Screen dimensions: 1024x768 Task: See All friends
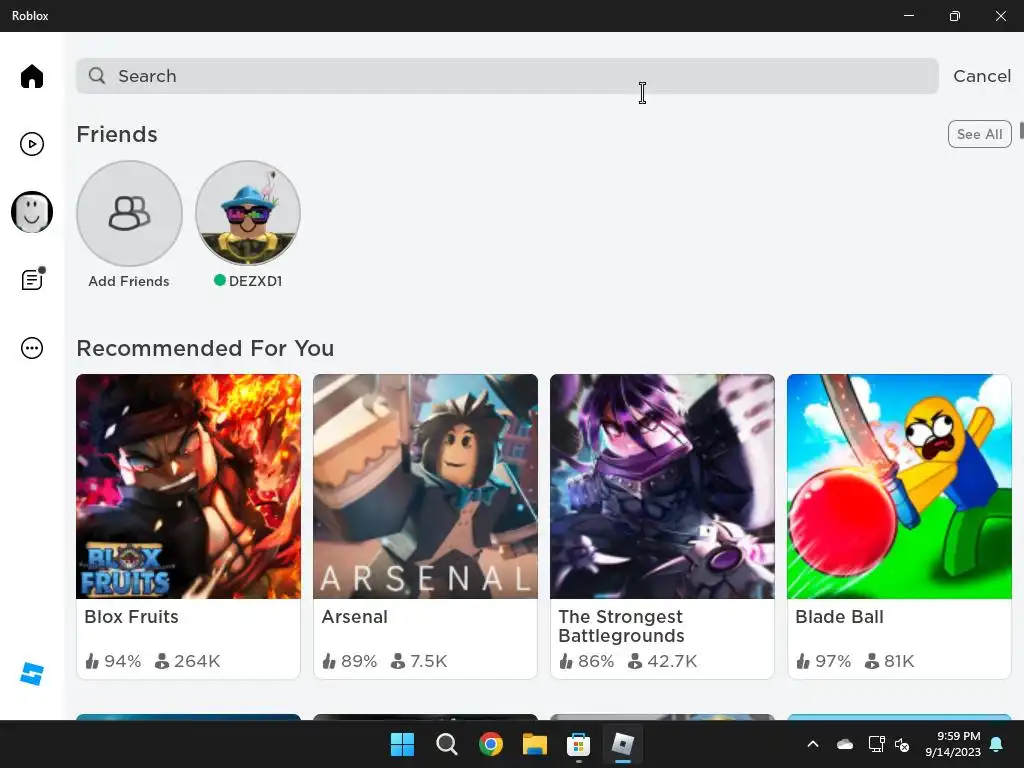[979, 134]
